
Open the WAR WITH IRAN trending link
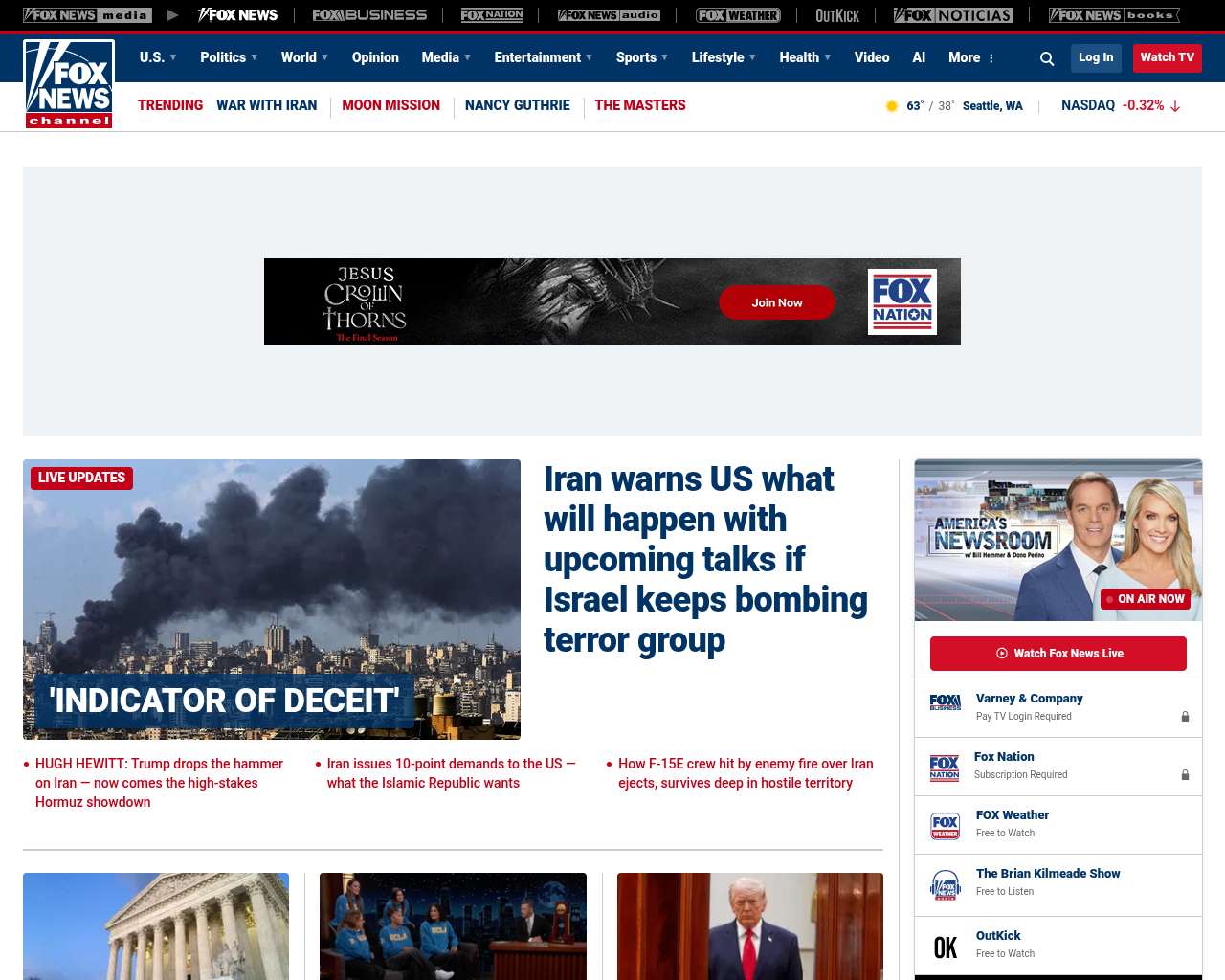coord(266,105)
